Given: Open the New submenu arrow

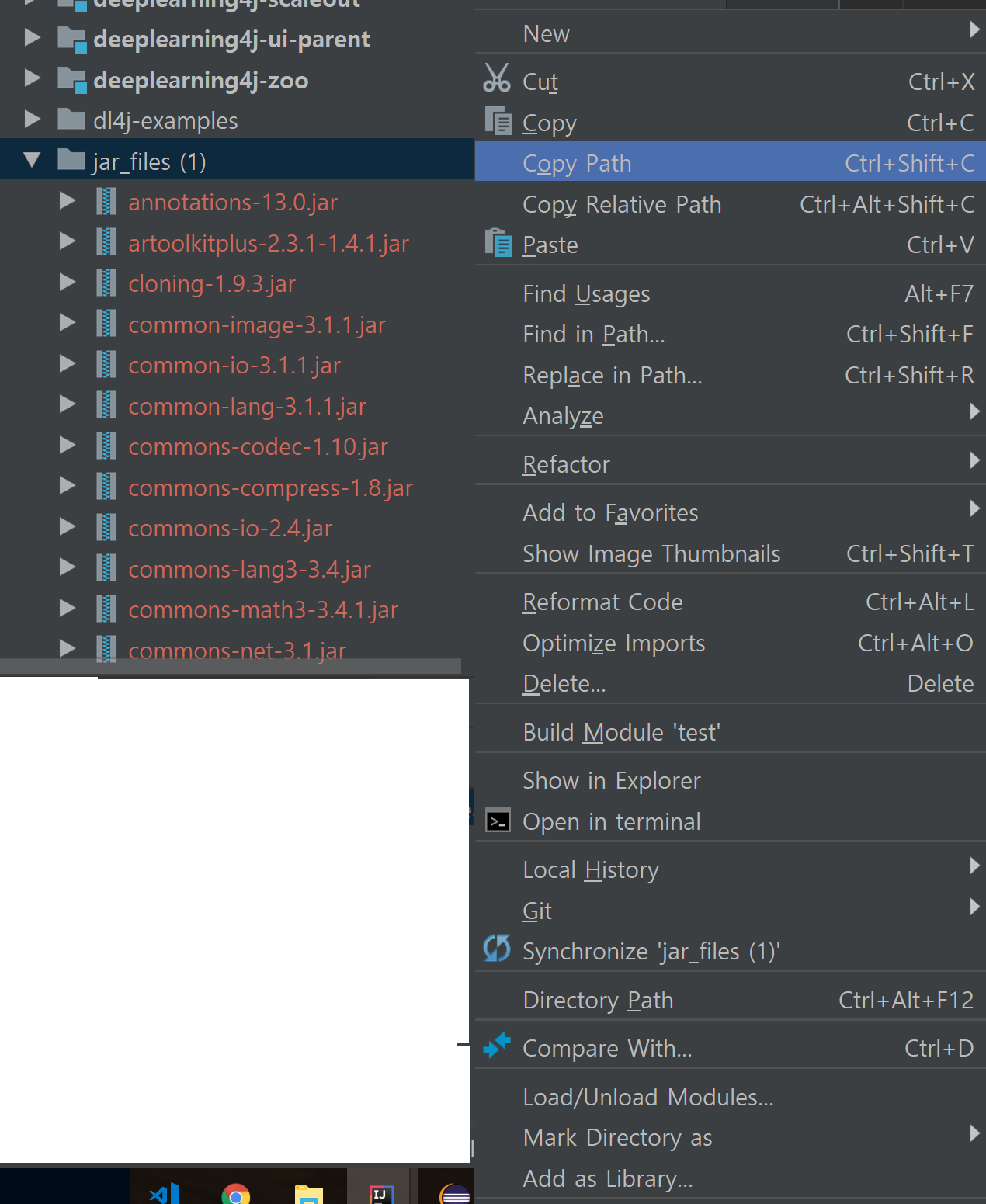Looking at the screenshot, I should click(x=974, y=31).
